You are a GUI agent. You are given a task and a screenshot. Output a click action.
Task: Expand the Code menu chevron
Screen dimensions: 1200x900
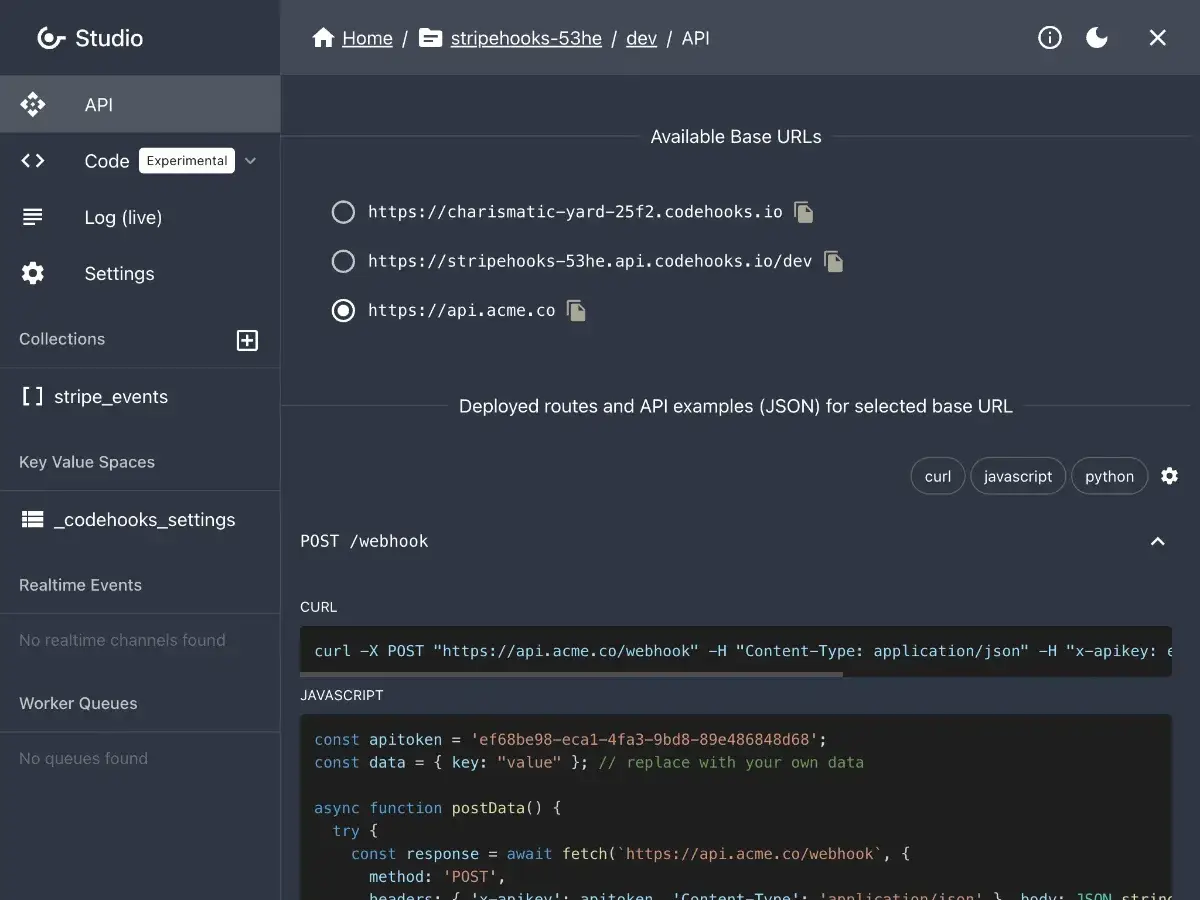pyautogui.click(x=251, y=161)
